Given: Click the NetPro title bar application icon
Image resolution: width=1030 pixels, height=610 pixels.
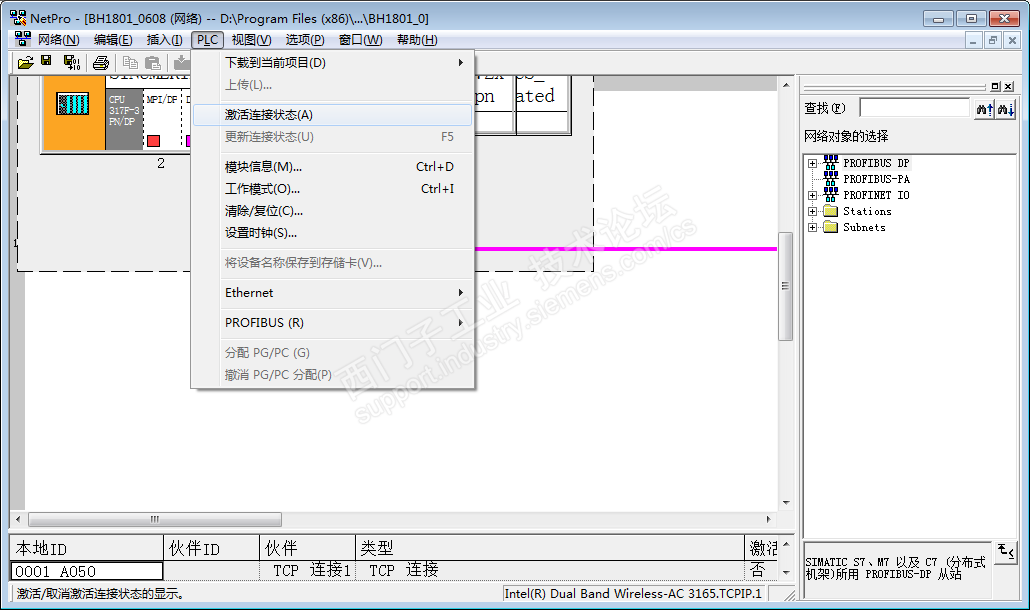Looking at the screenshot, I should click(x=18, y=18).
